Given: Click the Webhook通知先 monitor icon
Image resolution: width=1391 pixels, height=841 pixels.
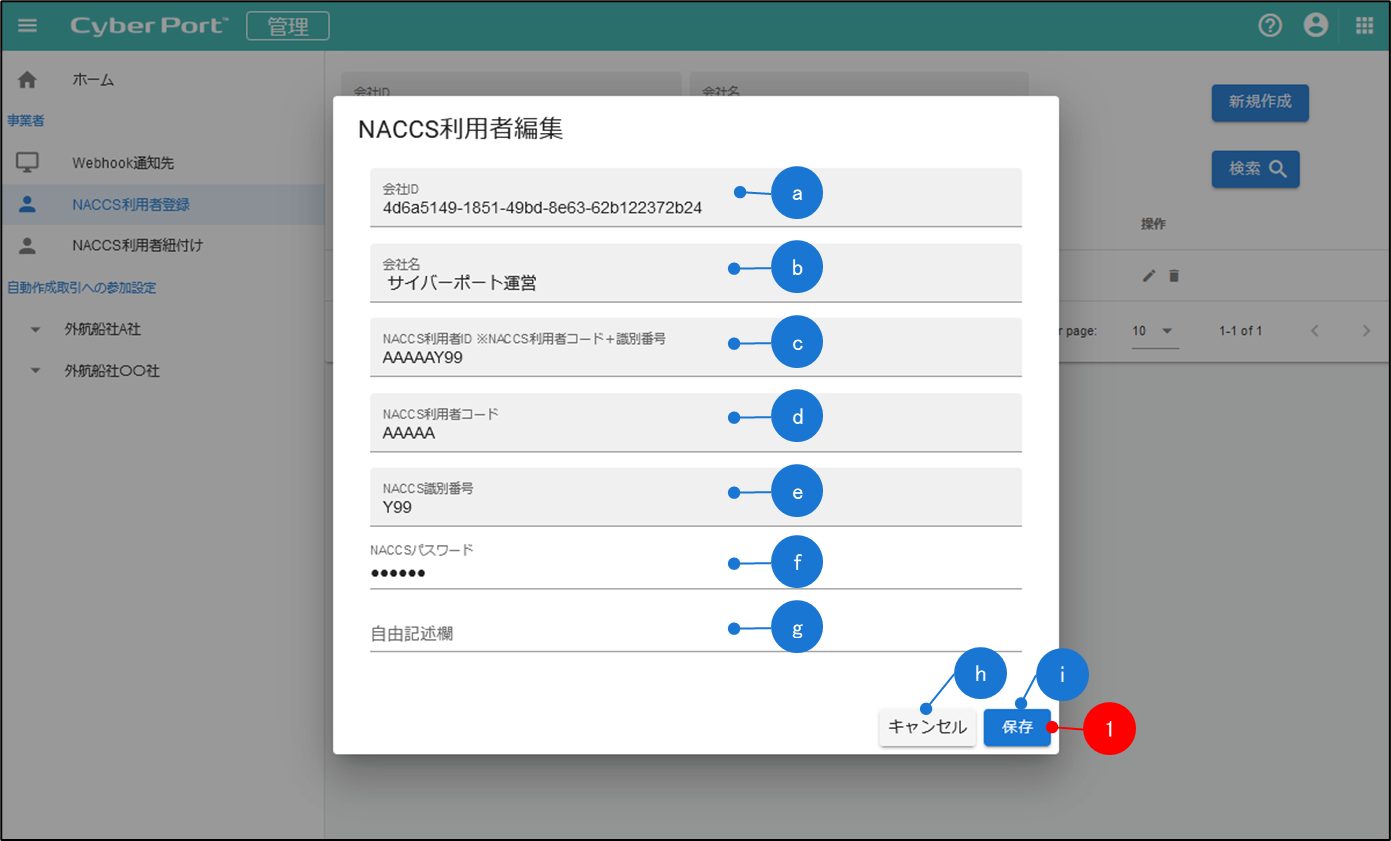Looking at the screenshot, I should click(x=27, y=163).
